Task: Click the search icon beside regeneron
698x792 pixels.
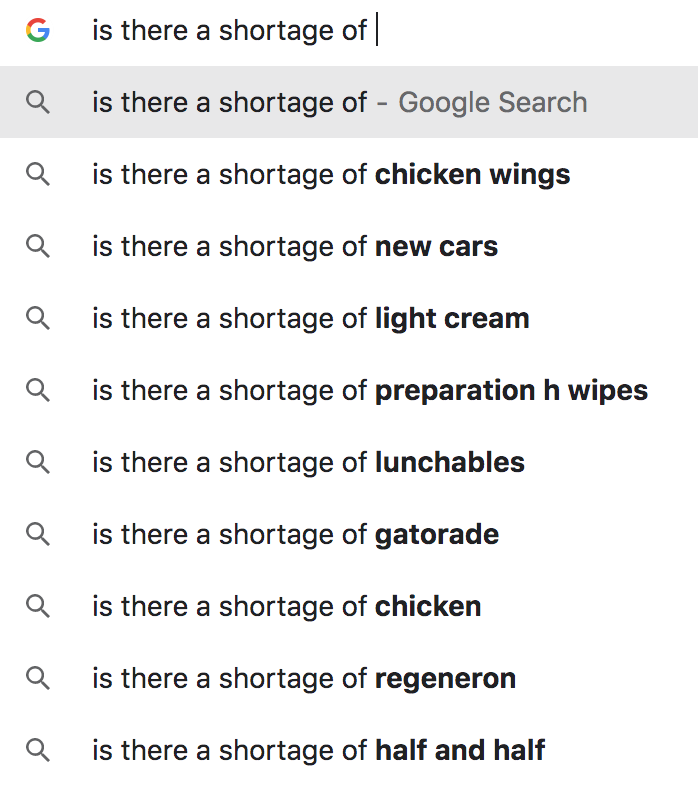Action: pos(38,679)
